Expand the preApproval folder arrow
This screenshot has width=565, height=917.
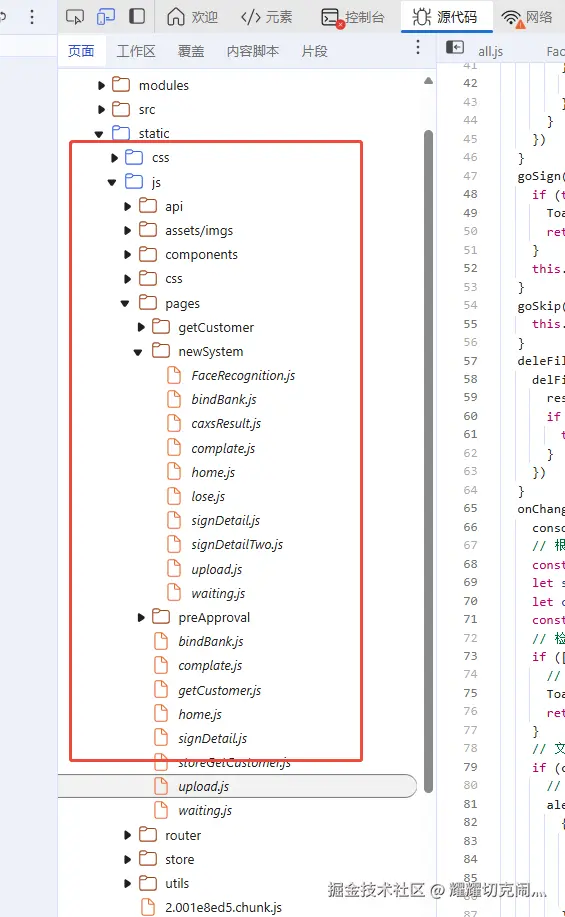[x=141, y=618]
